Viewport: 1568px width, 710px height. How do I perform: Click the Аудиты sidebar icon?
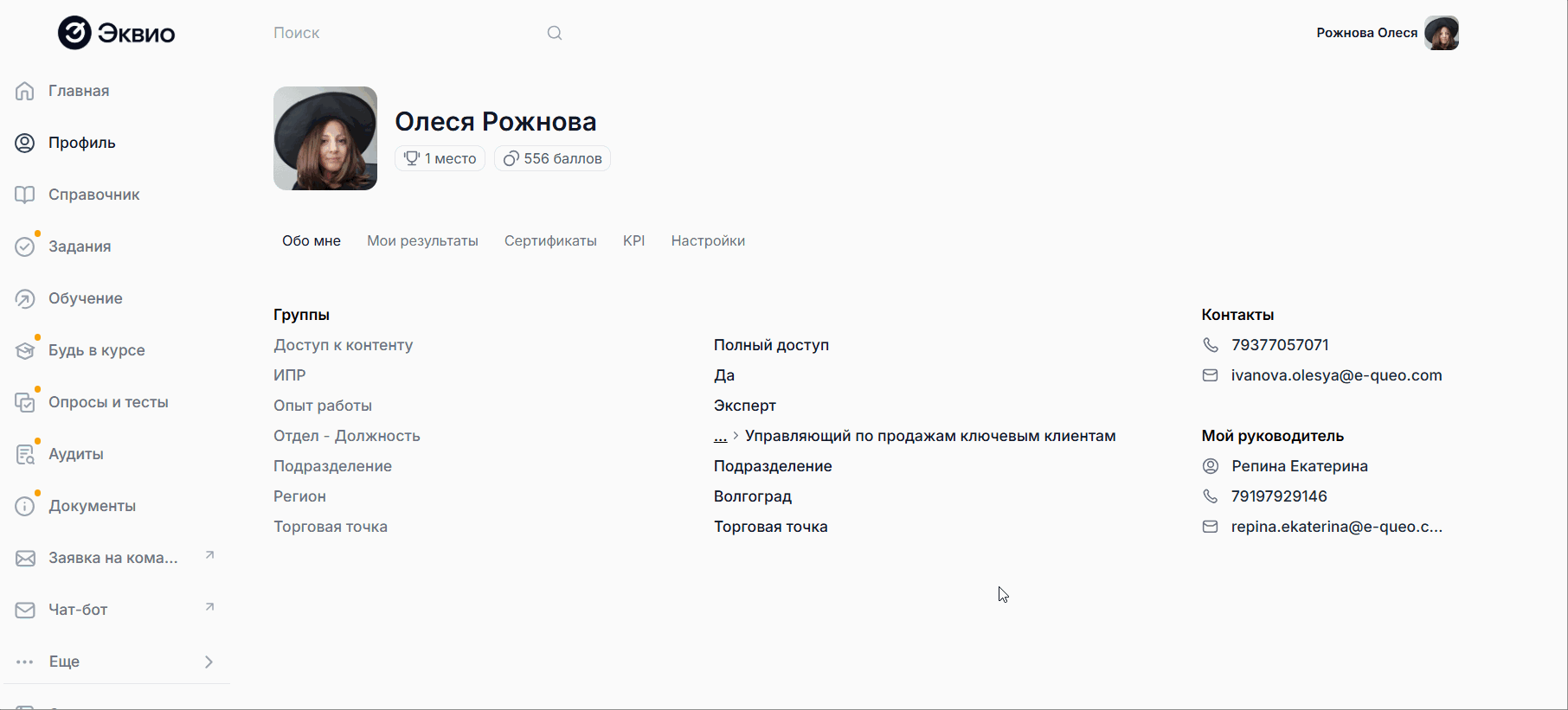click(x=25, y=454)
